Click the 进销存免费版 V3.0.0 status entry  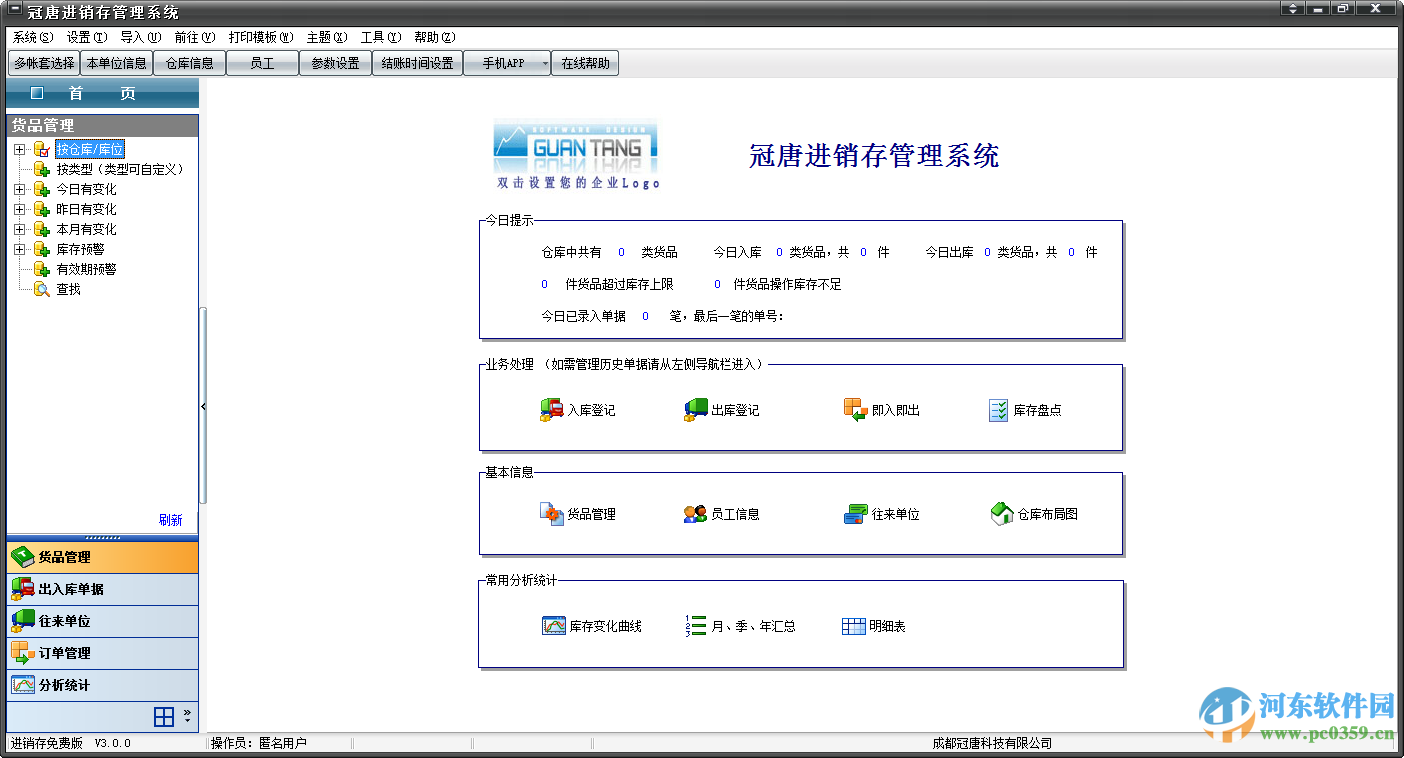point(71,743)
